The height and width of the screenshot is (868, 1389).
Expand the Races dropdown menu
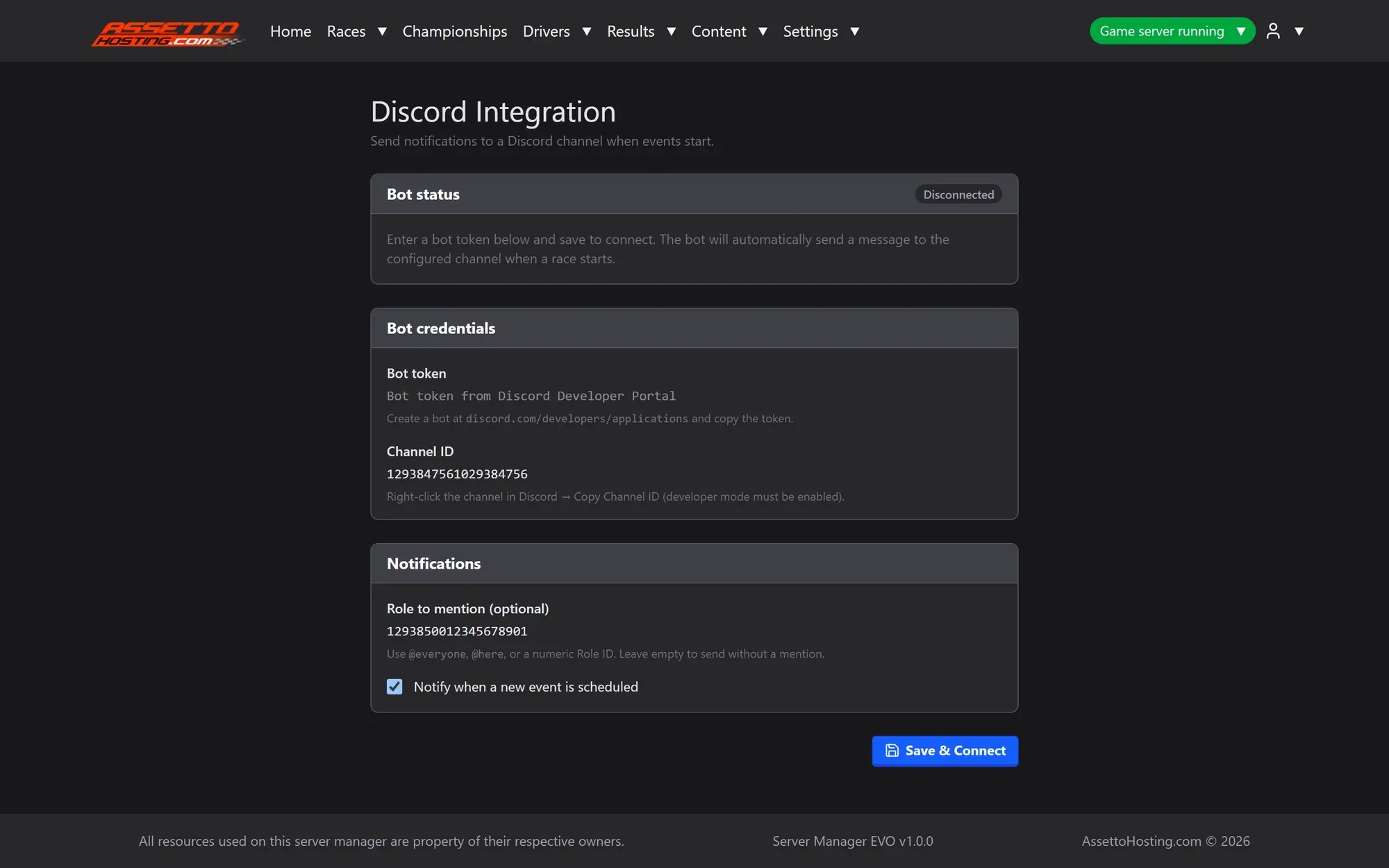click(356, 31)
